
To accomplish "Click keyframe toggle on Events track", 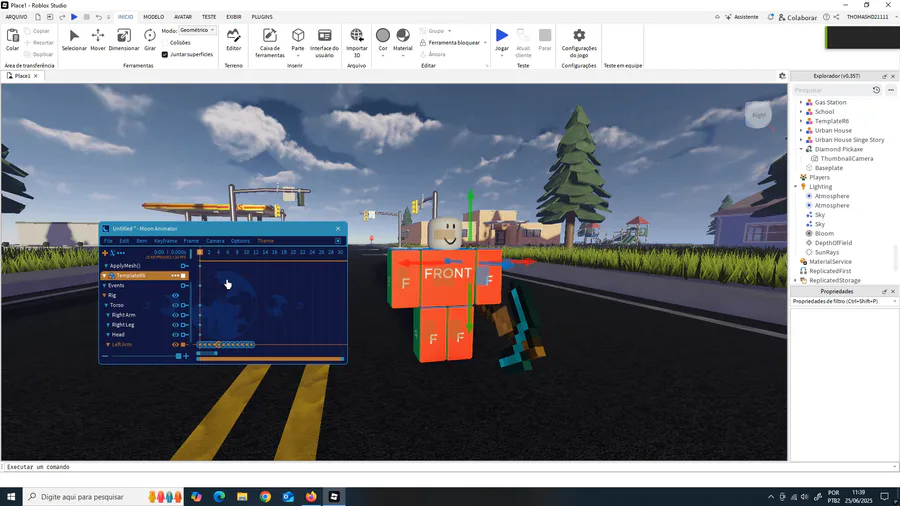I will 184,285.
